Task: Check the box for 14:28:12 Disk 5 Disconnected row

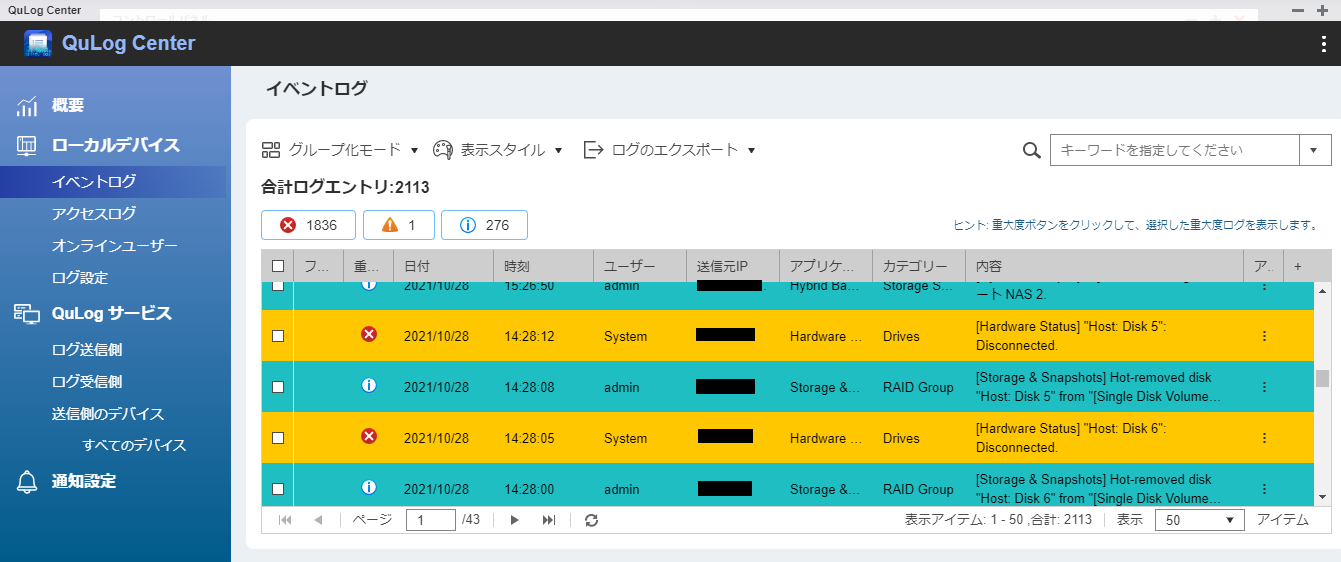Action: pyautogui.click(x=278, y=336)
